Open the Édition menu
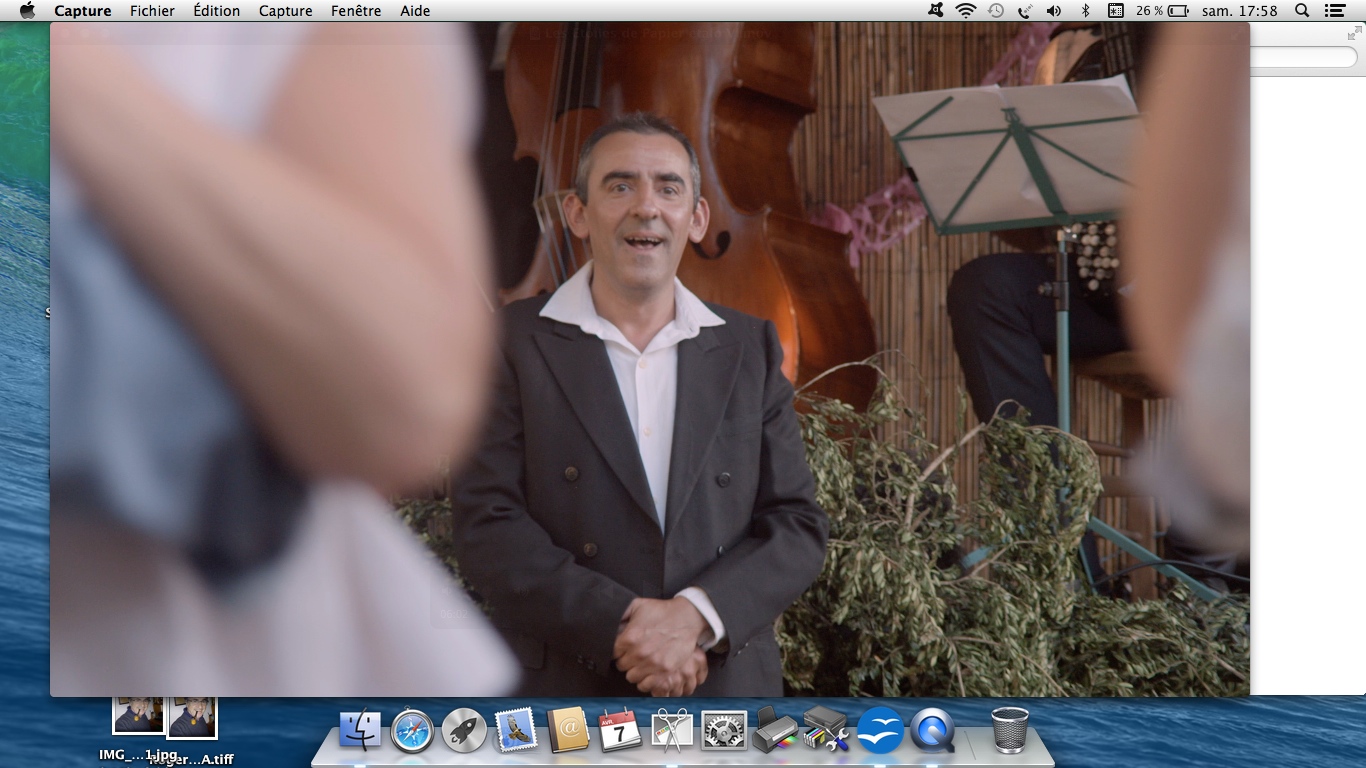1366x768 pixels. click(x=216, y=11)
